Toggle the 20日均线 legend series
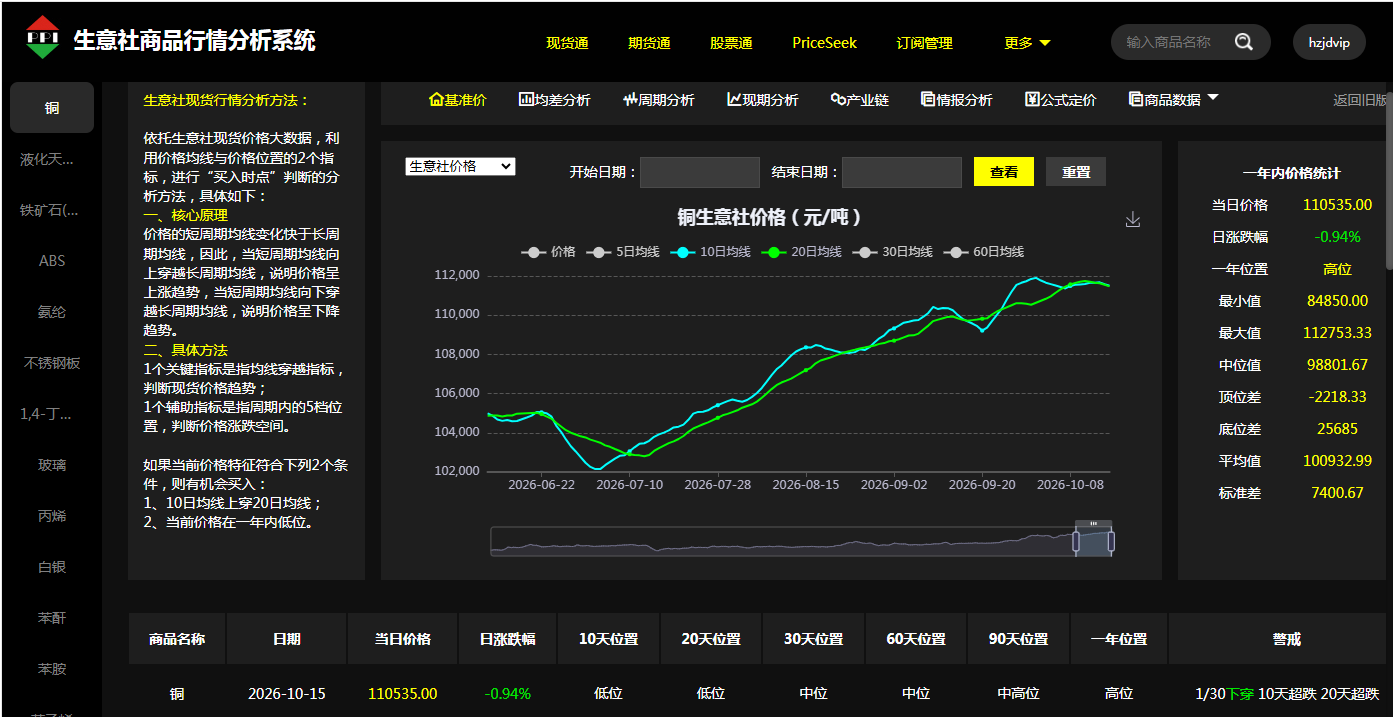Viewport: 1393px width, 717px height. (801, 252)
